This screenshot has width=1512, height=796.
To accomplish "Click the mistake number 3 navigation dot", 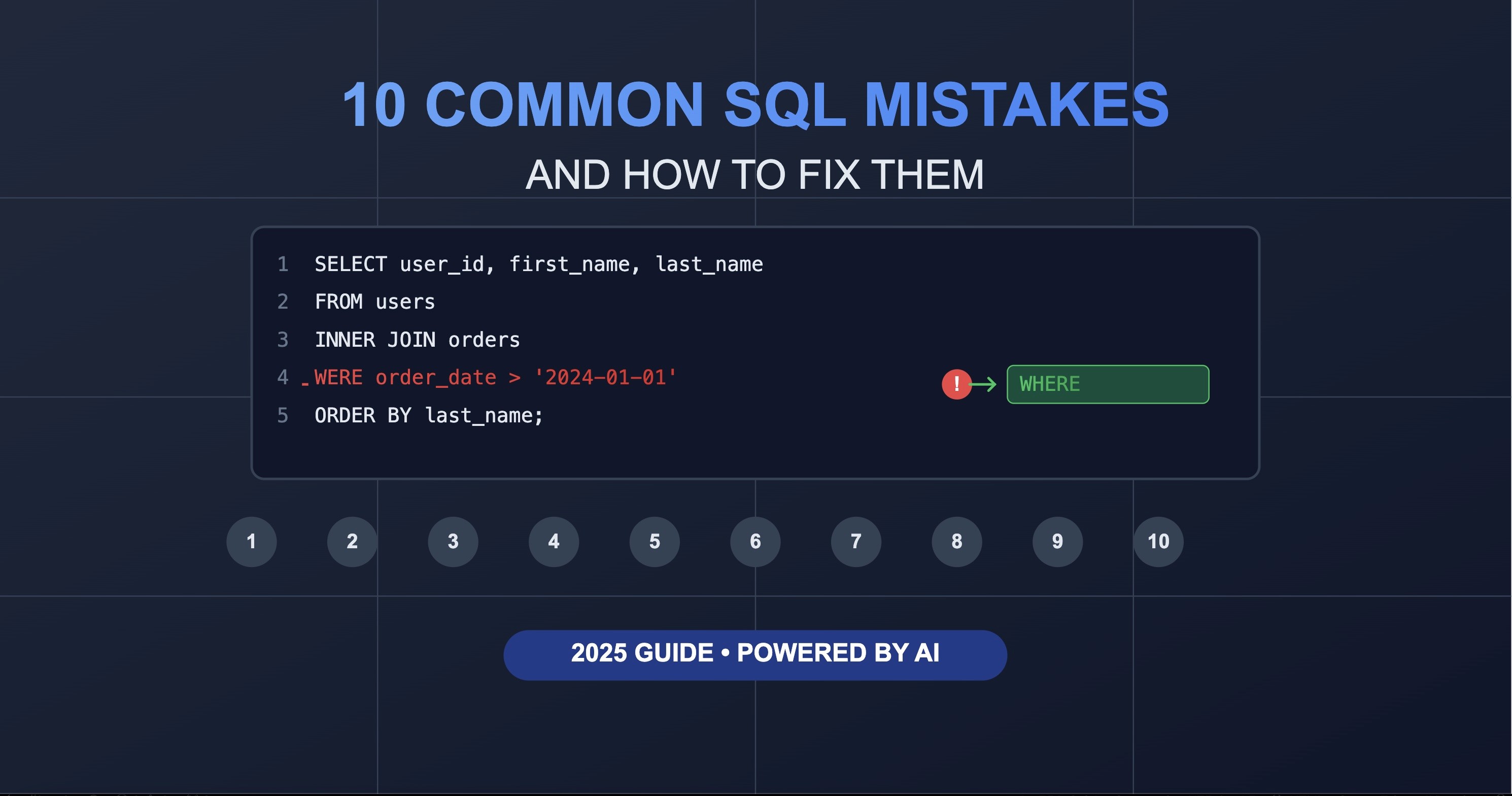I will tap(453, 541).
